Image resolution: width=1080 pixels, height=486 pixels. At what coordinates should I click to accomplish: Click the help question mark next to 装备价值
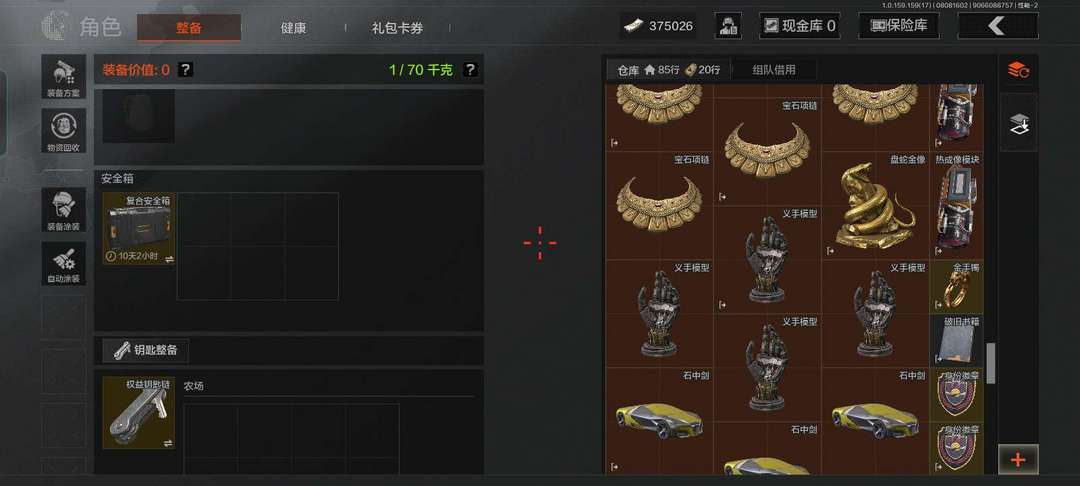pyautogui.click(x=185, y=70)
